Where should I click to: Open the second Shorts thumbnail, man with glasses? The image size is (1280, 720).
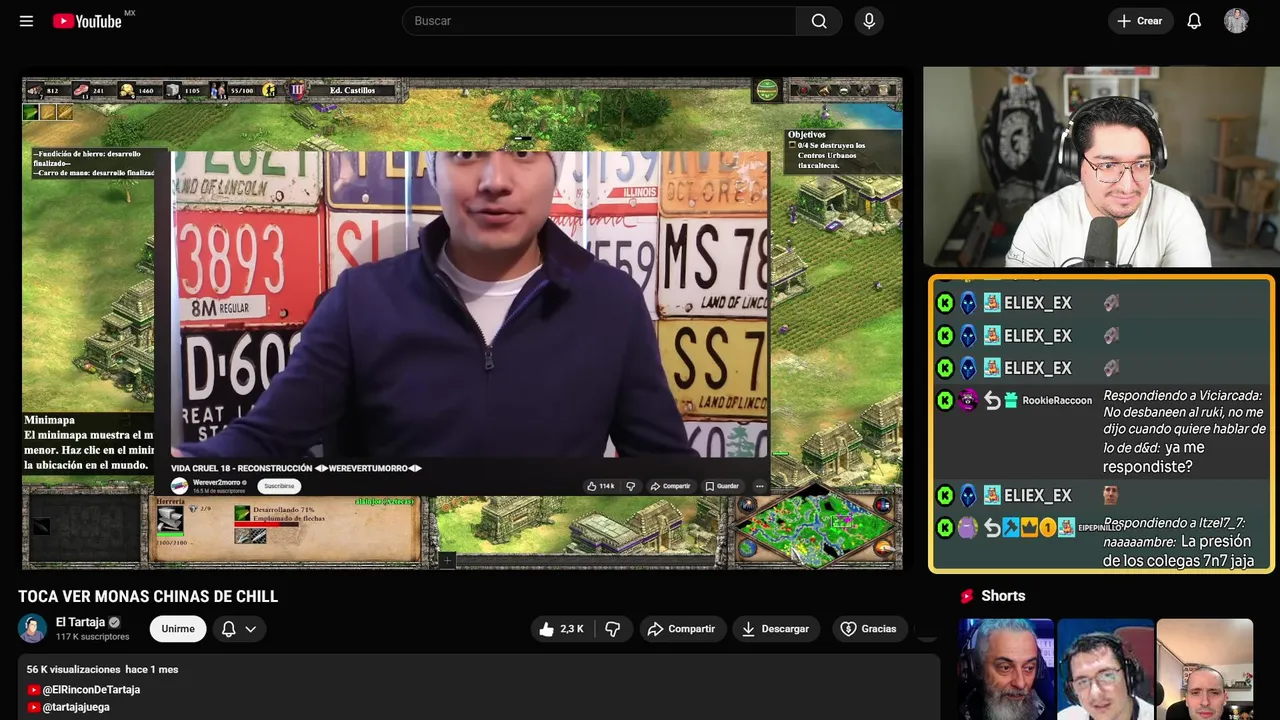coord(1104,669)
